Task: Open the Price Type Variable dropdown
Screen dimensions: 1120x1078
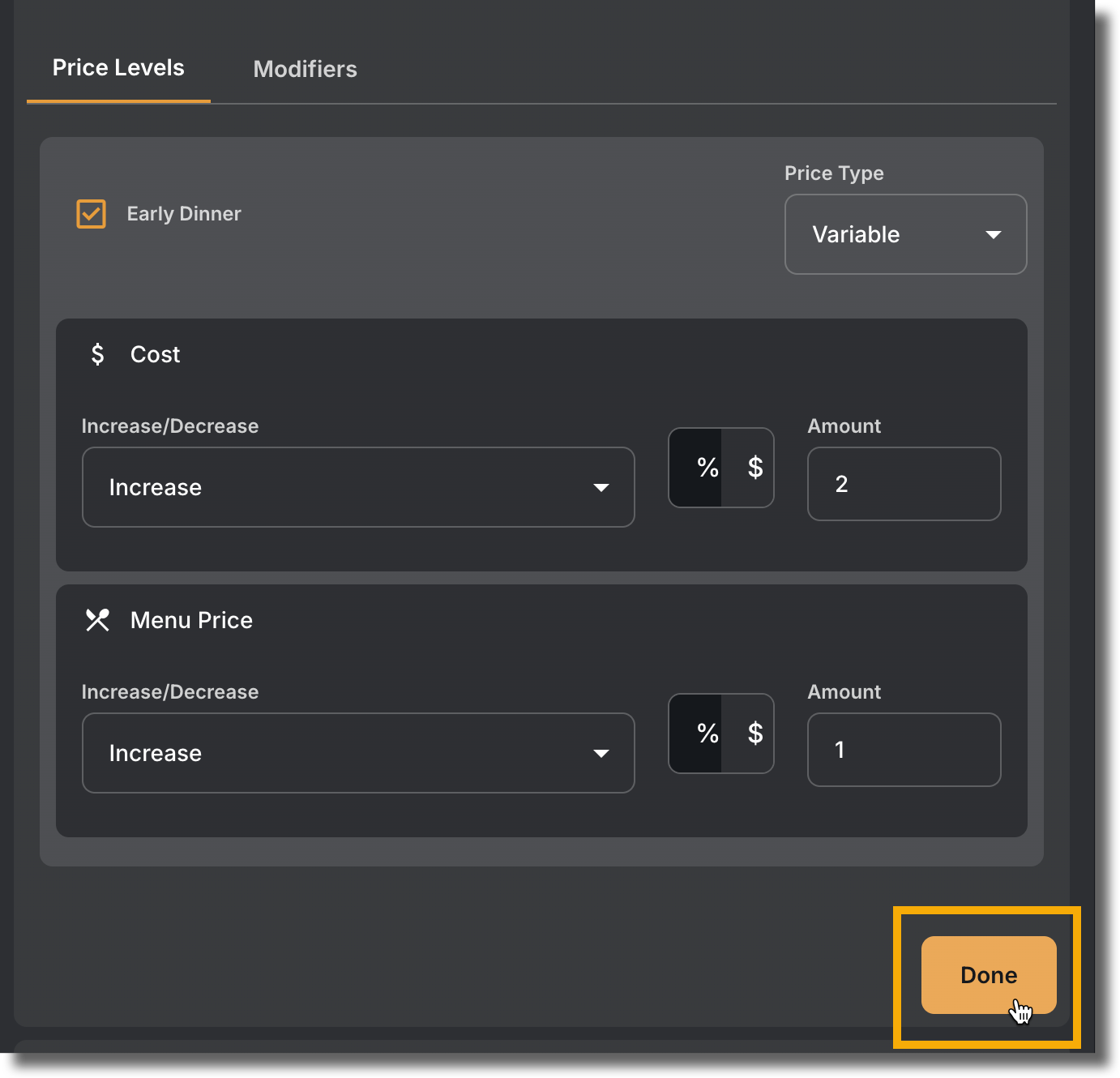Action: click(x=905, y=234)
